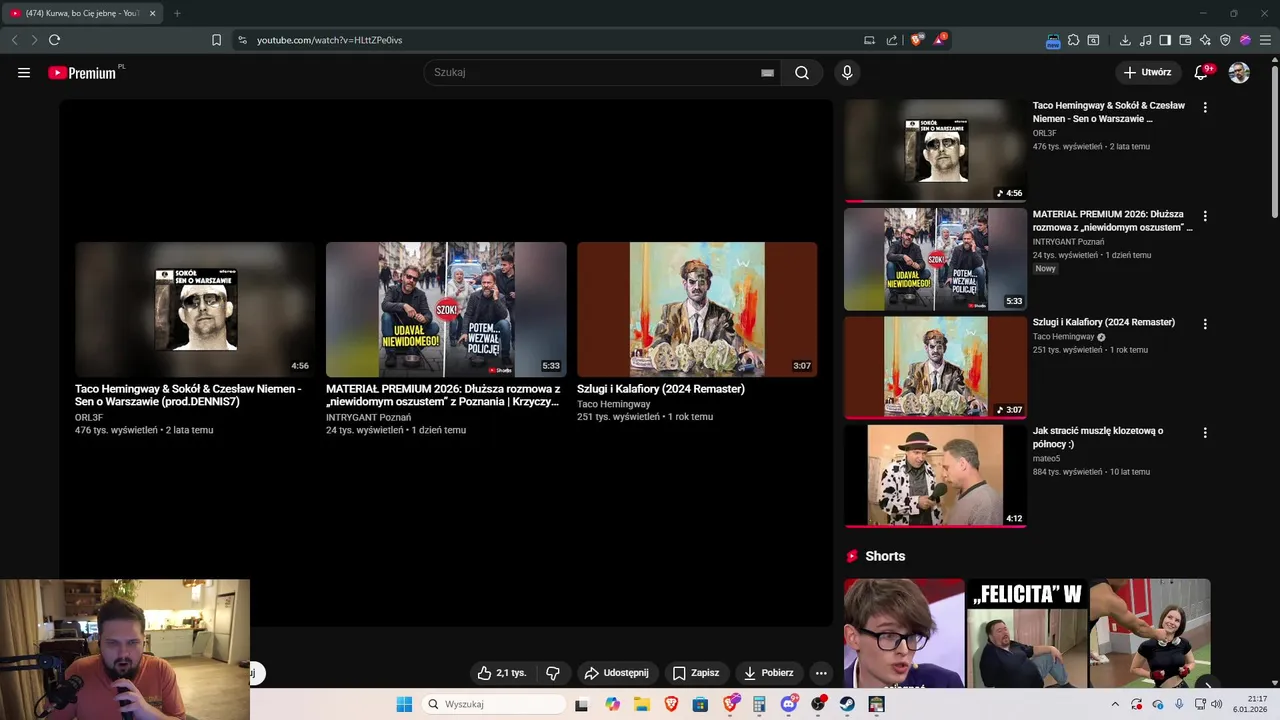Open options for Jak stracić muszlę klozetową video
This screenshot has height=720, width=1280.
pyautogui.click(x=1205, y=433)
